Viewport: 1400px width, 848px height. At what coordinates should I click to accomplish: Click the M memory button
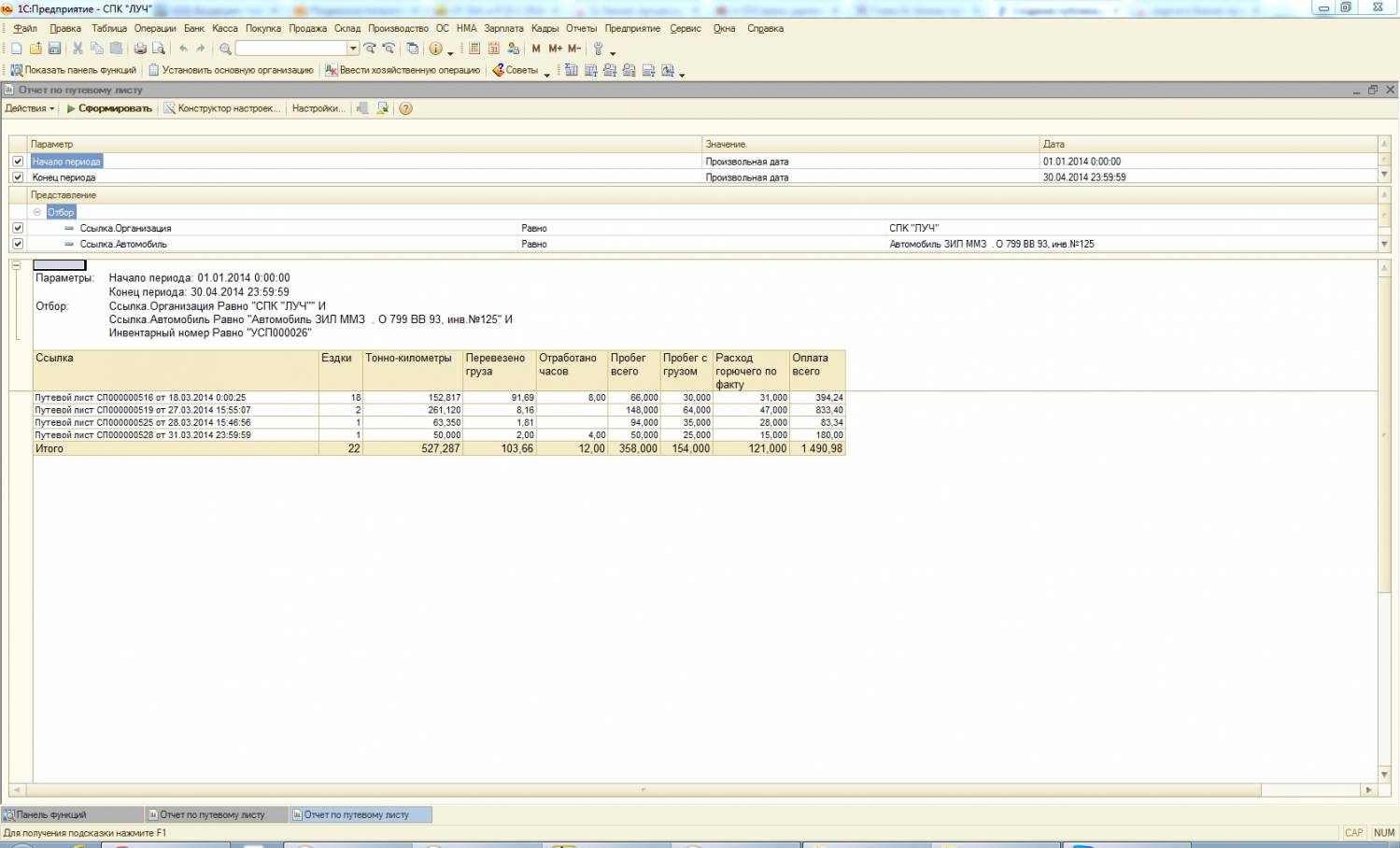tap(536, 49)
